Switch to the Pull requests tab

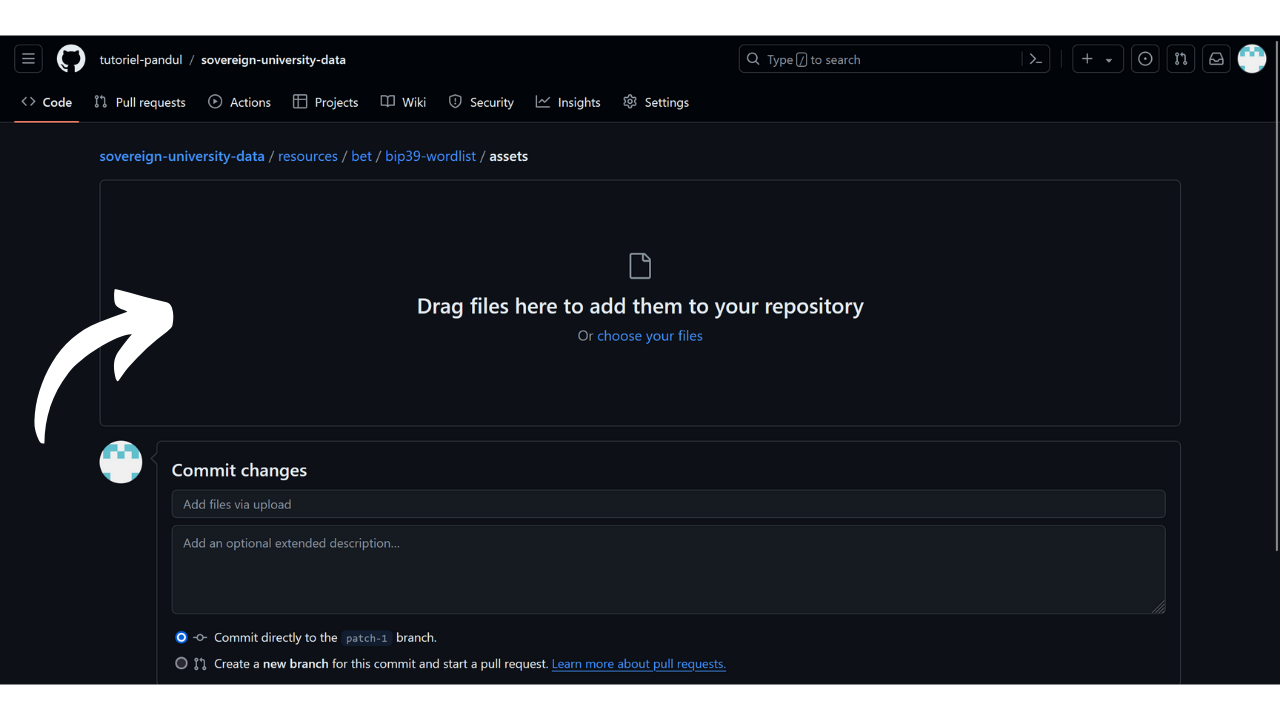click(x=140, y=102)
